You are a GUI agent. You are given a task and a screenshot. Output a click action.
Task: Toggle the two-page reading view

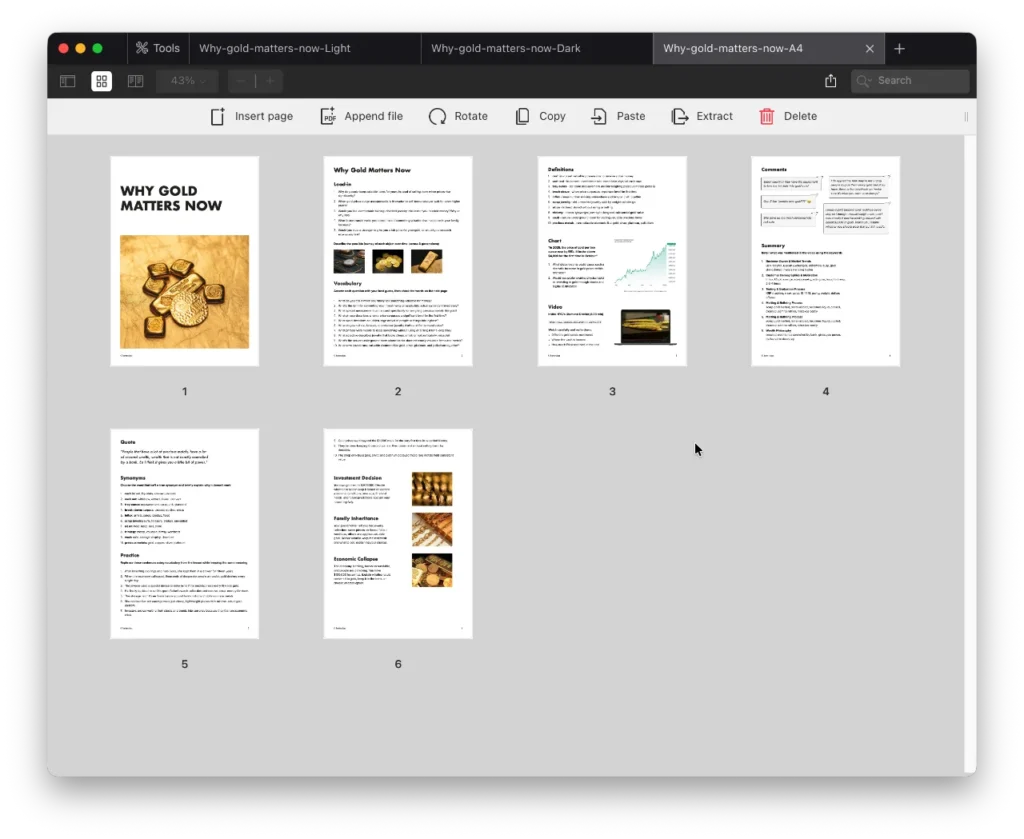click(135, 81)
